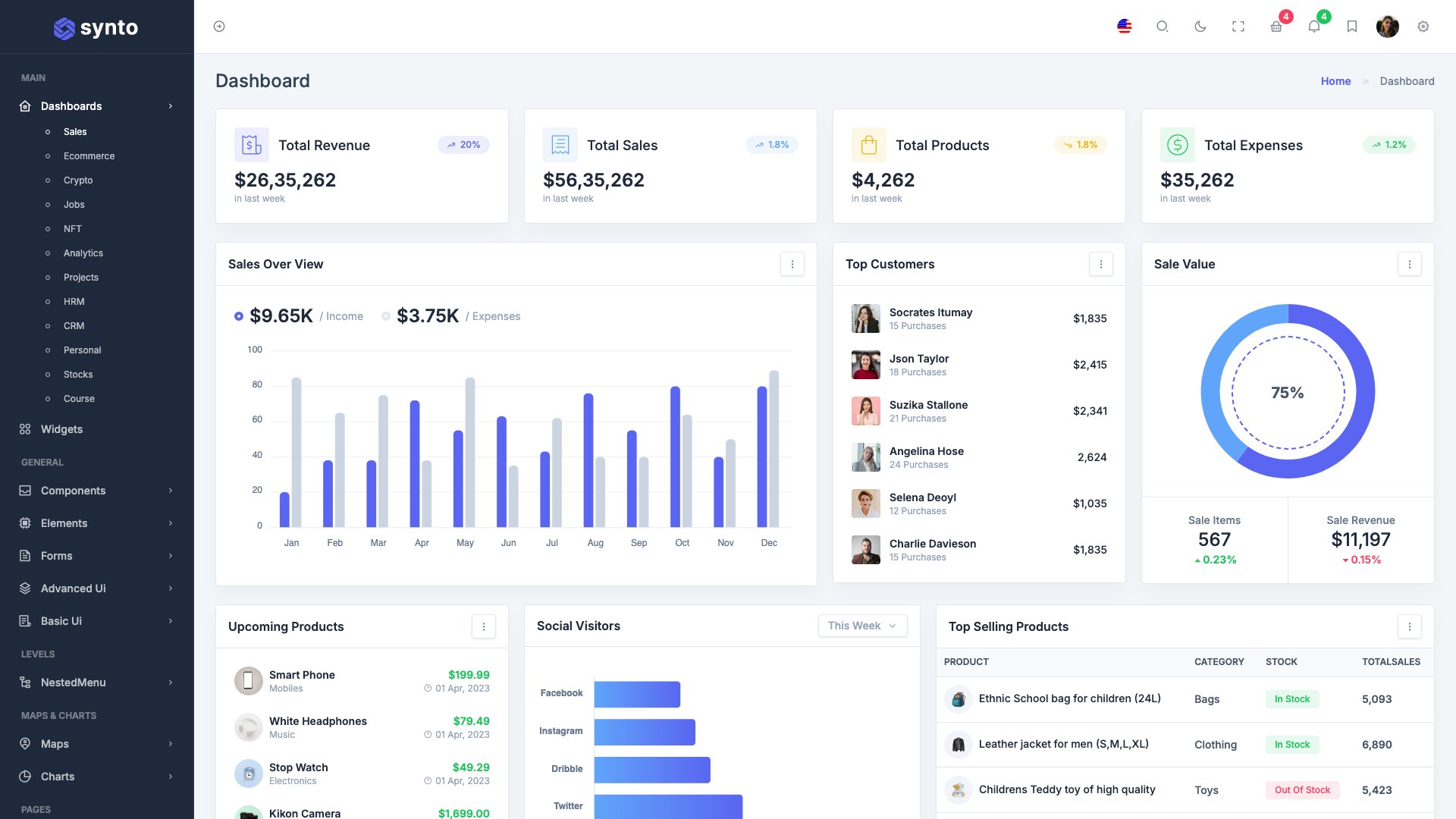This screenshot has height=819, width=1456.
Task: Enable the Expenses legend indicator
Action: pos(385,315)
